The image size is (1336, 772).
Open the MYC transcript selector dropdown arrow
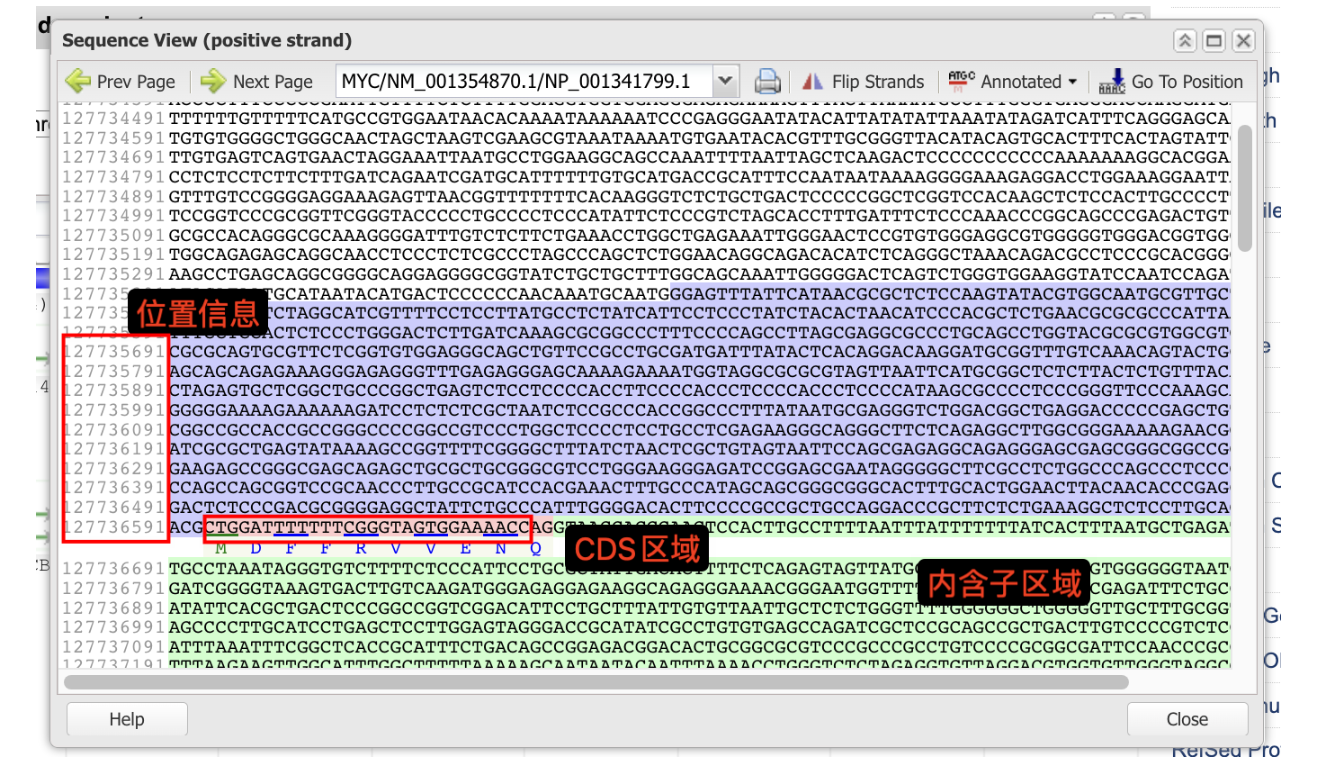pyautogui.click(x=726, y=81)
